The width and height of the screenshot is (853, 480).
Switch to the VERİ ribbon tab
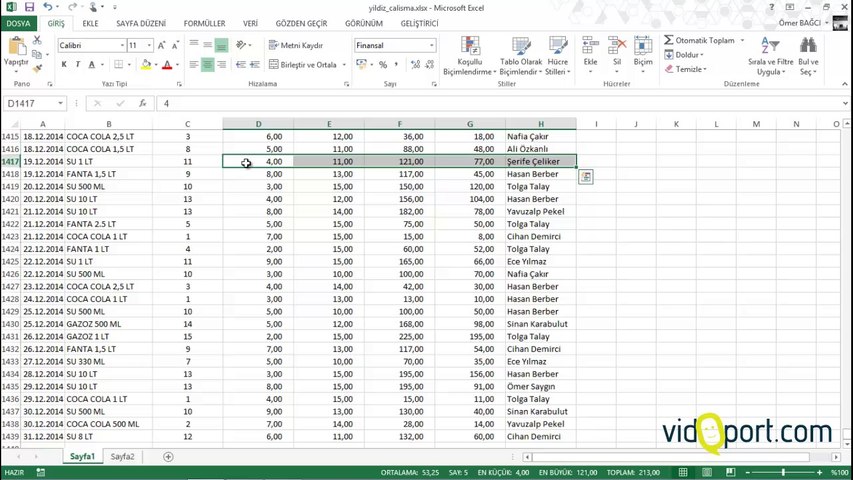tap(250, 23)
